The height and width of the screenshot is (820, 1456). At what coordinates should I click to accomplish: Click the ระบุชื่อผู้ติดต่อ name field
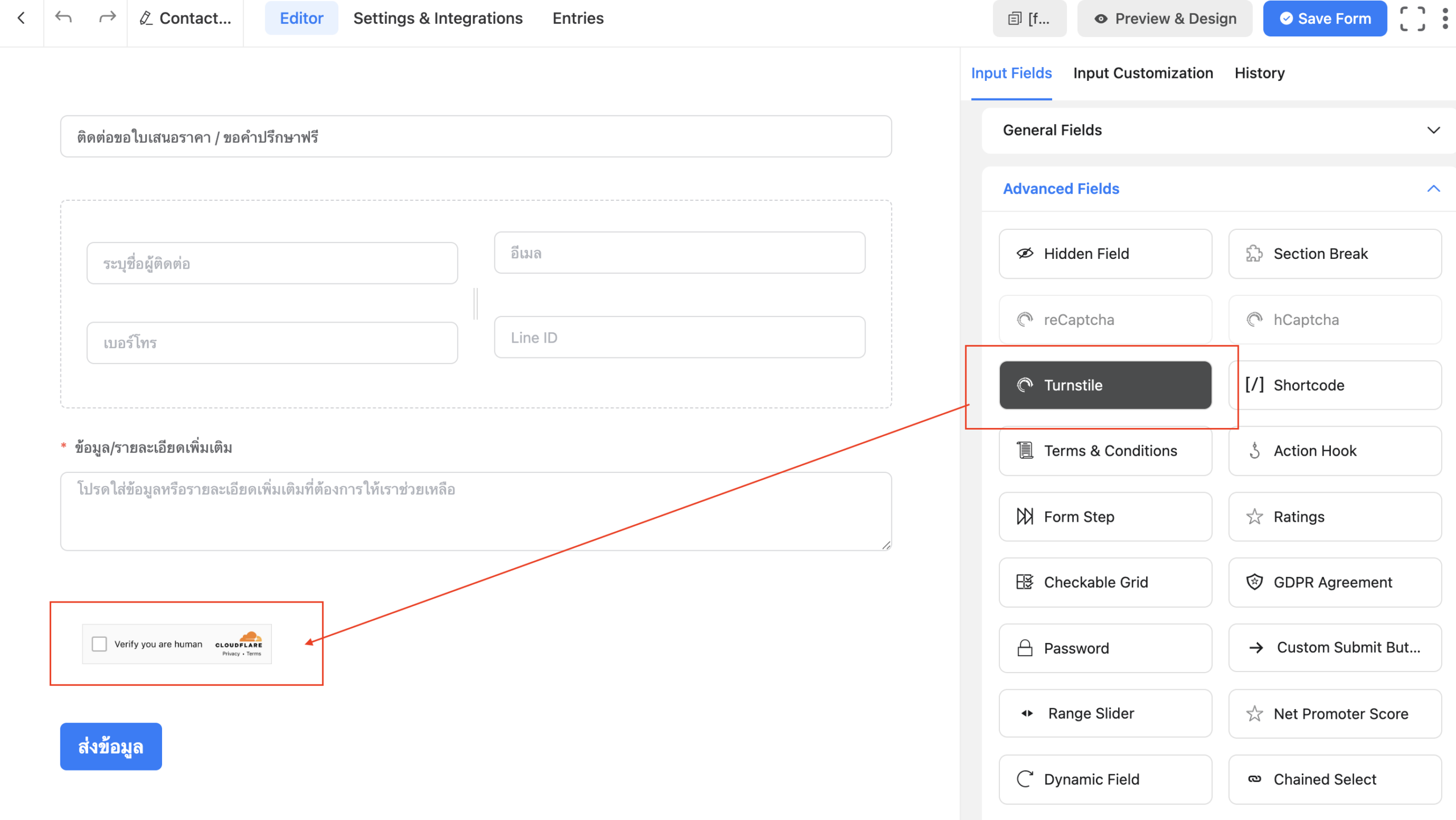pos(272,263)
